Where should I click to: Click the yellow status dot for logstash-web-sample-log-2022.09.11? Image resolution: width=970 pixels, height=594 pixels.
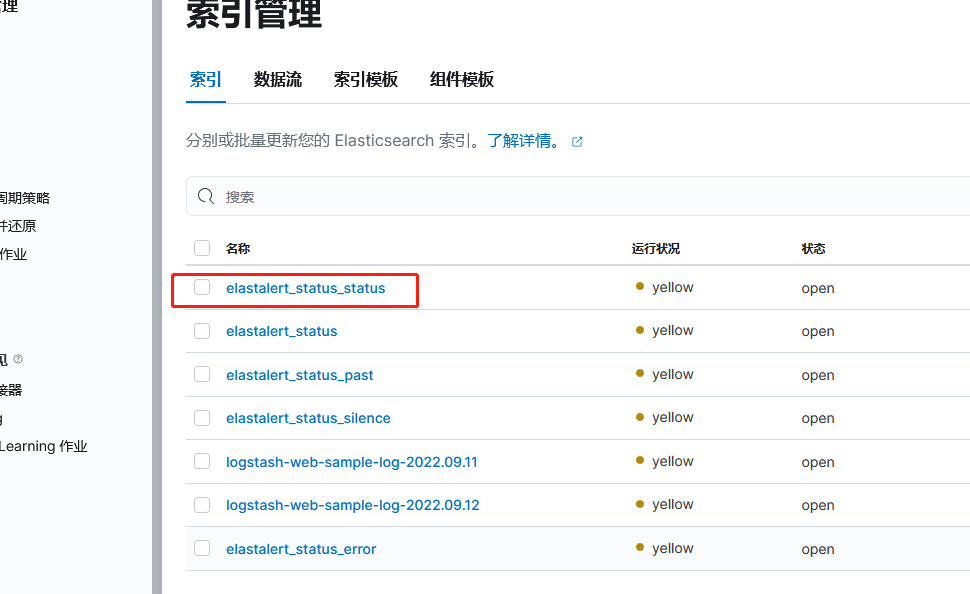point(639,461)
